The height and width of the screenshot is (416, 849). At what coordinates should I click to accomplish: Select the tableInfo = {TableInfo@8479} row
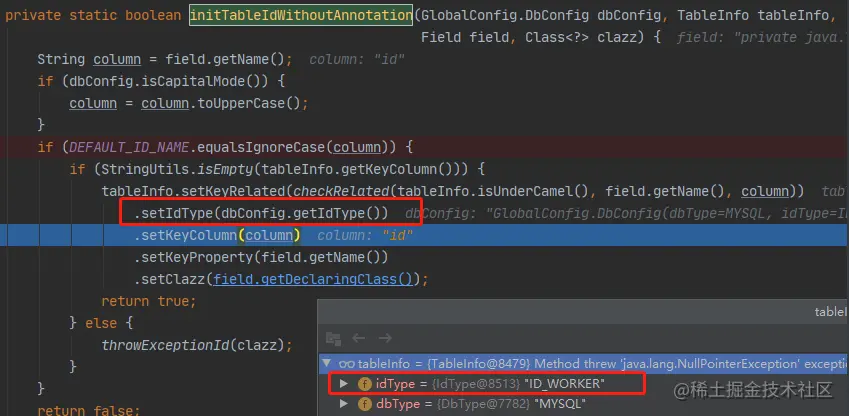point(584,363)
